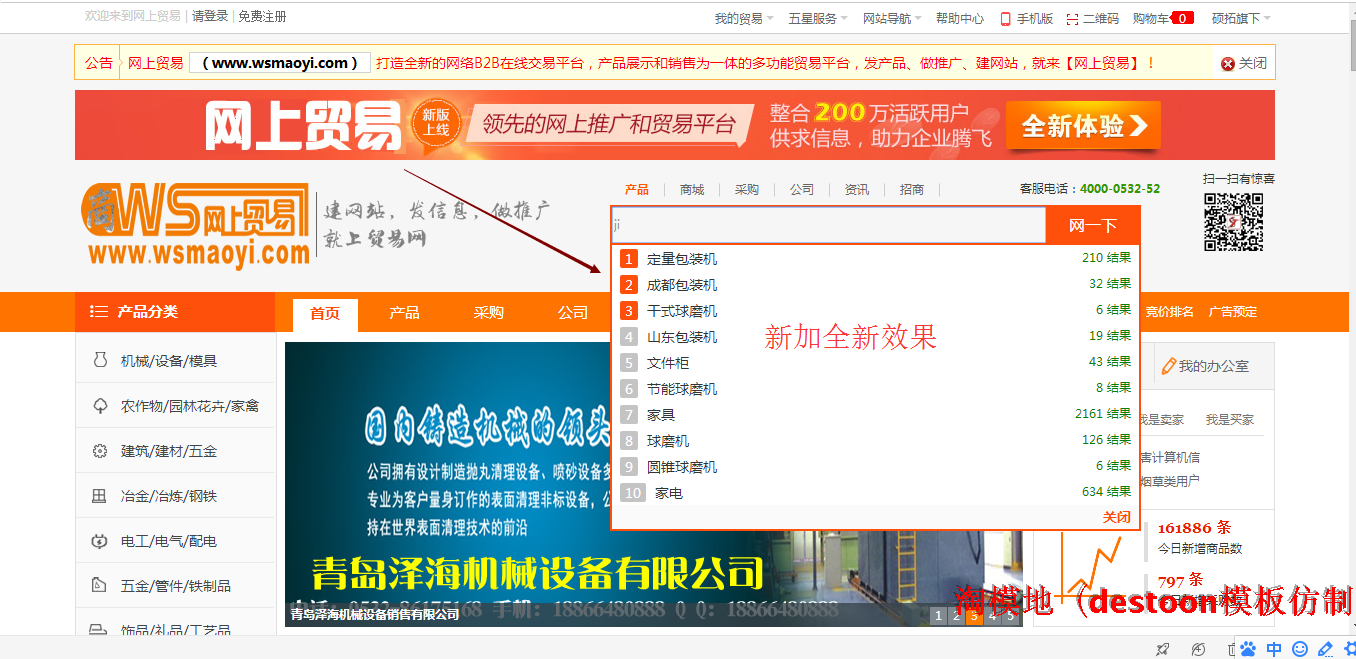This screenshot has height=659, width=1356.
Task: Select the 机械/设备/模具 category icon
Action: 99,360
